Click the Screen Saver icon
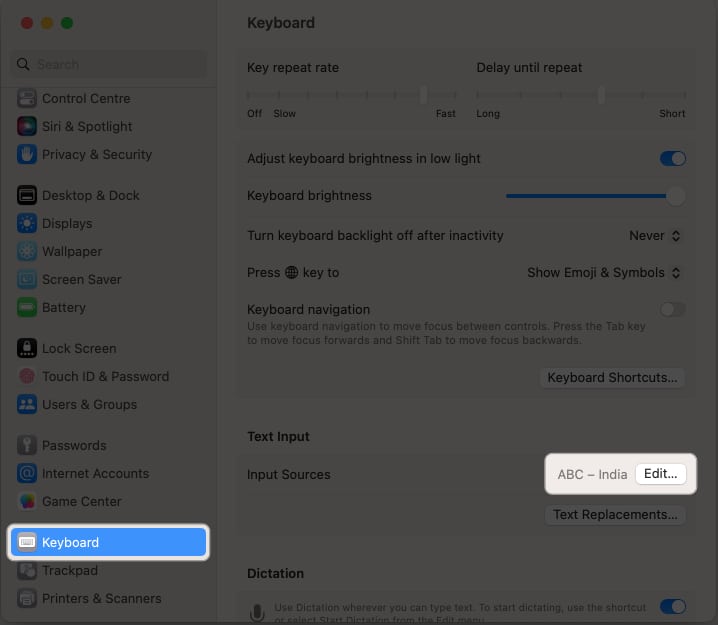The height and width of the screenshot is (625, 718). coord(27,279)
